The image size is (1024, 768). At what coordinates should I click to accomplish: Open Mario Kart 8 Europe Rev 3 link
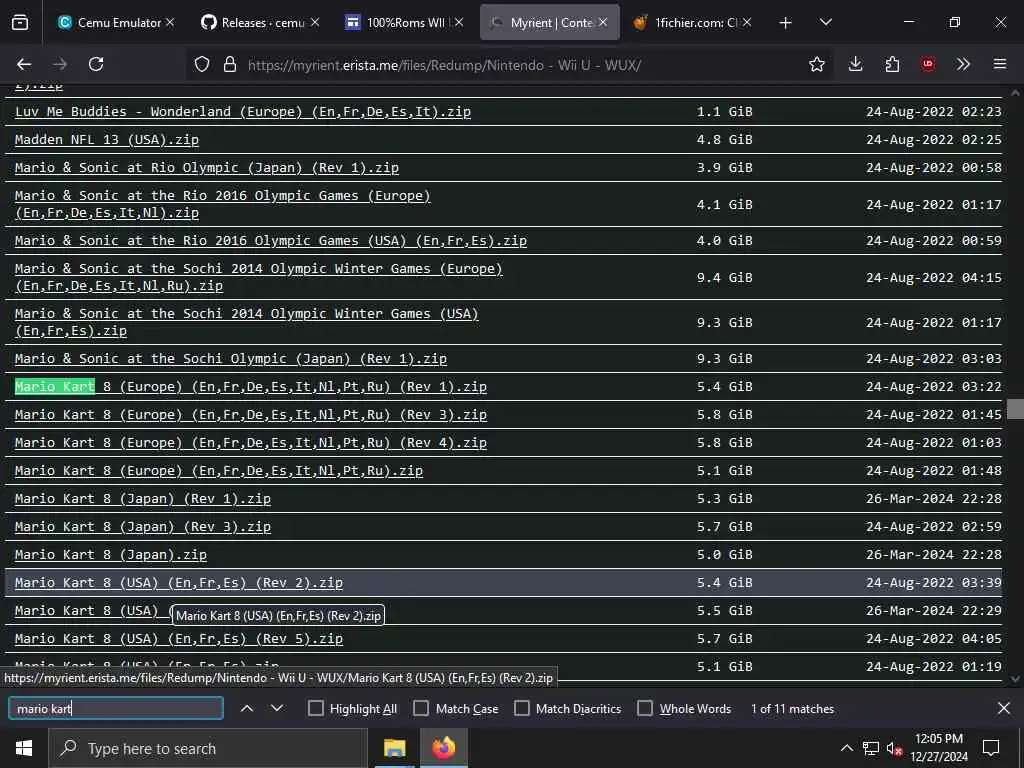click(251, 415)
